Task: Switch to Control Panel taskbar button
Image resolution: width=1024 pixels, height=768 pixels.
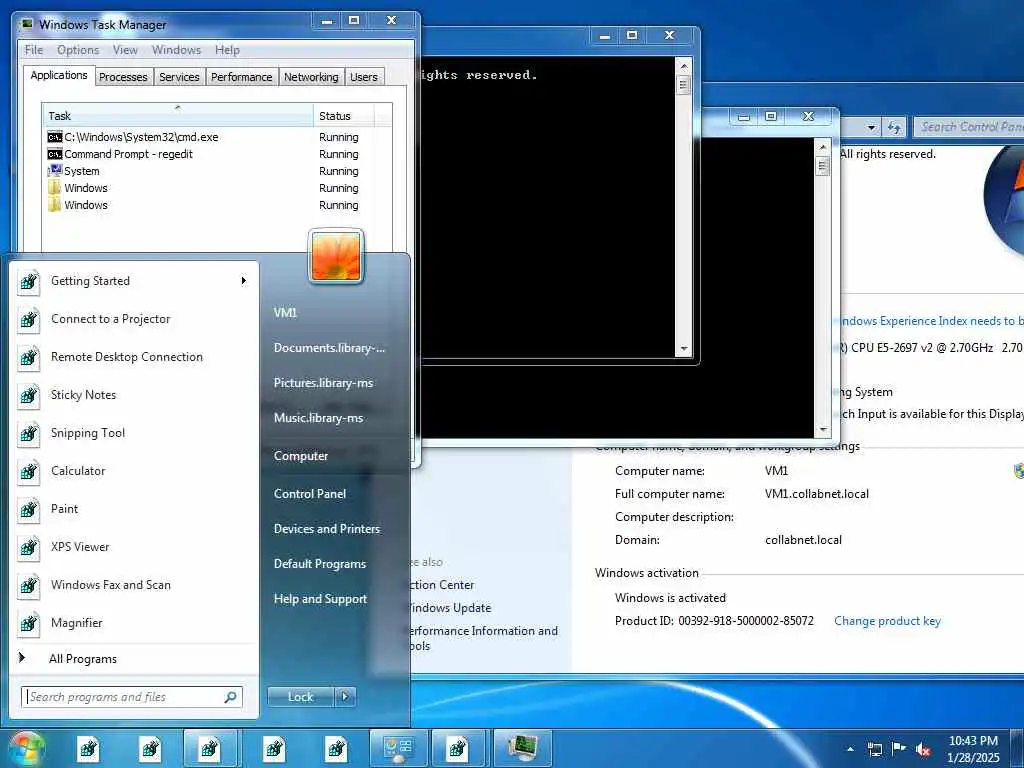Action: pyautogui.click(x=398, y=748)
